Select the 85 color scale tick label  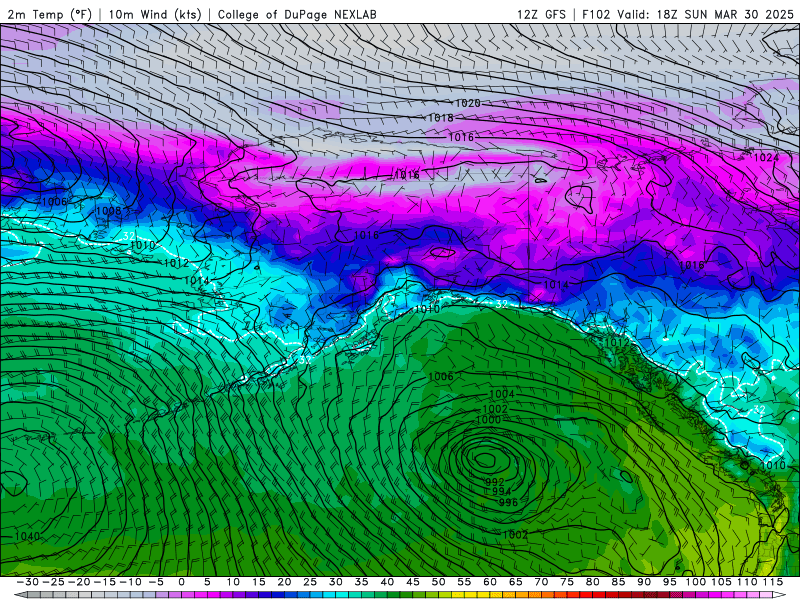618,582
